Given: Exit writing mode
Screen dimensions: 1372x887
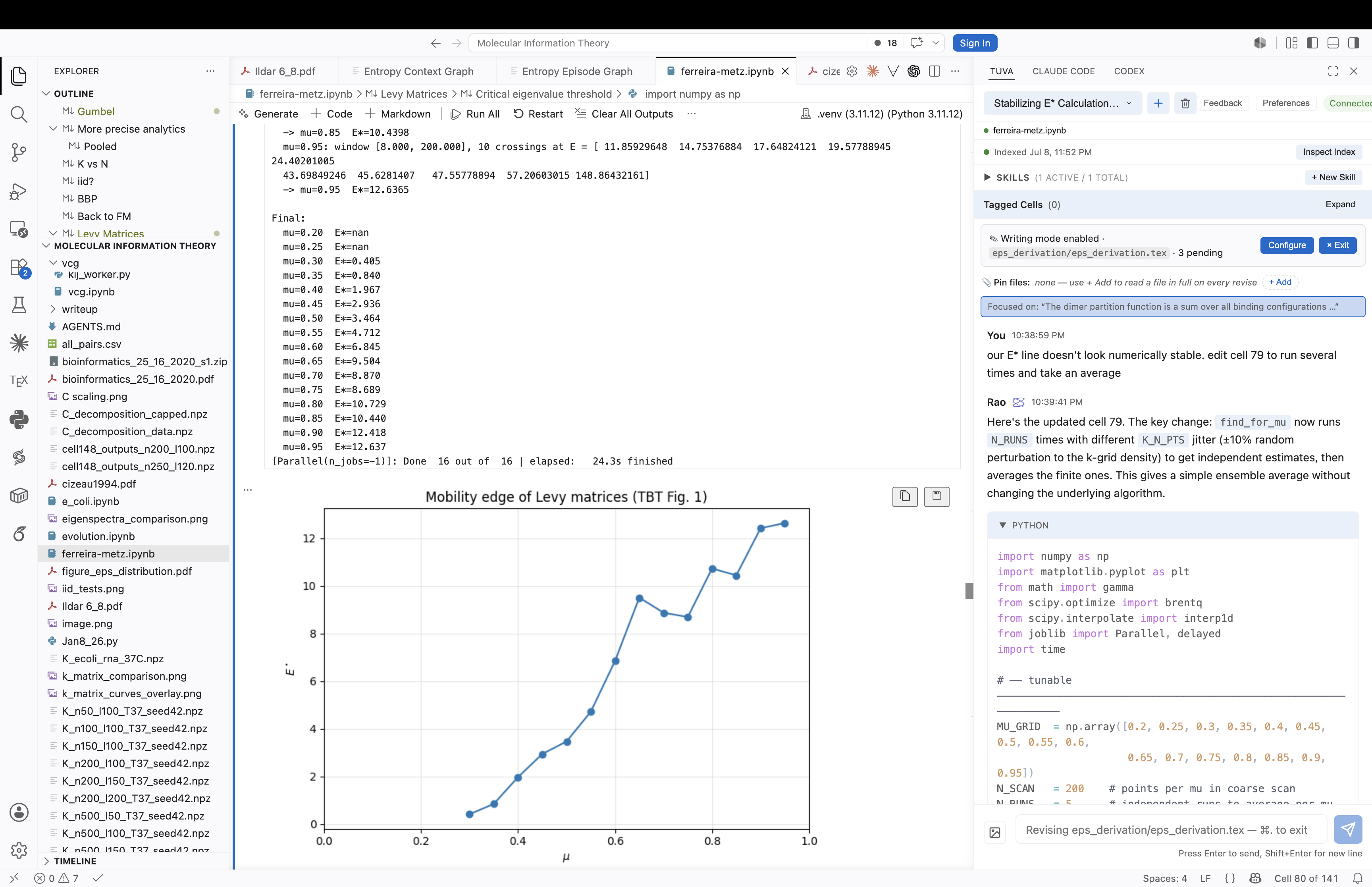Looking at the screenshot, I should point(1337,245).
